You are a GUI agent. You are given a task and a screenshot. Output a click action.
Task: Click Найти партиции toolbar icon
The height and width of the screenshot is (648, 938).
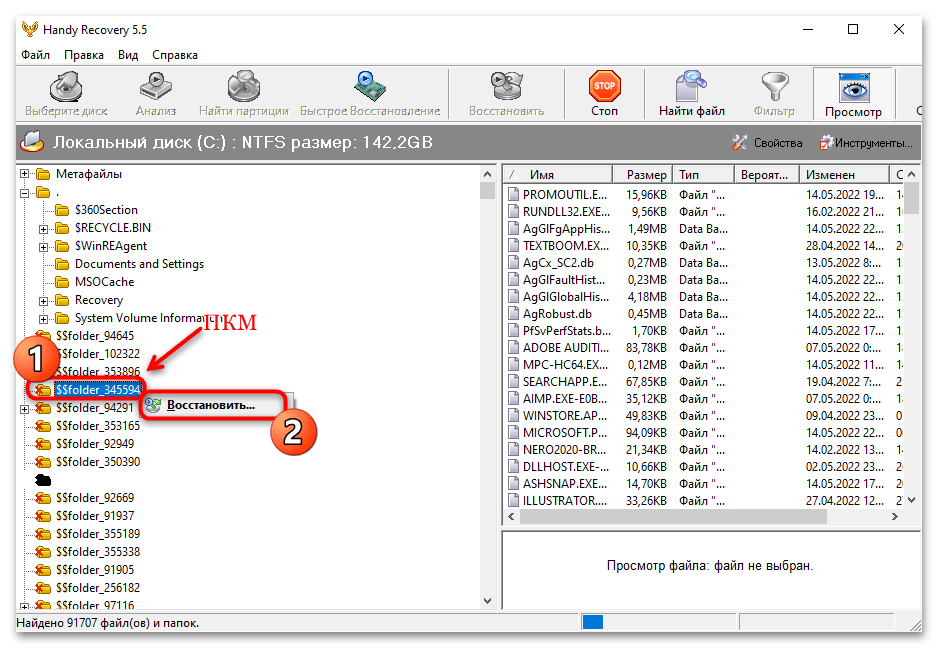(243, 94)
